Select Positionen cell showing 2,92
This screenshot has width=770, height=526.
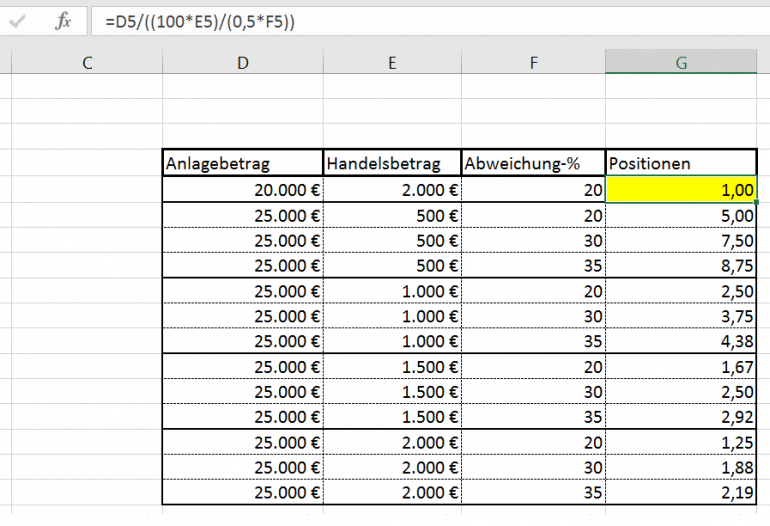[681, 417]
